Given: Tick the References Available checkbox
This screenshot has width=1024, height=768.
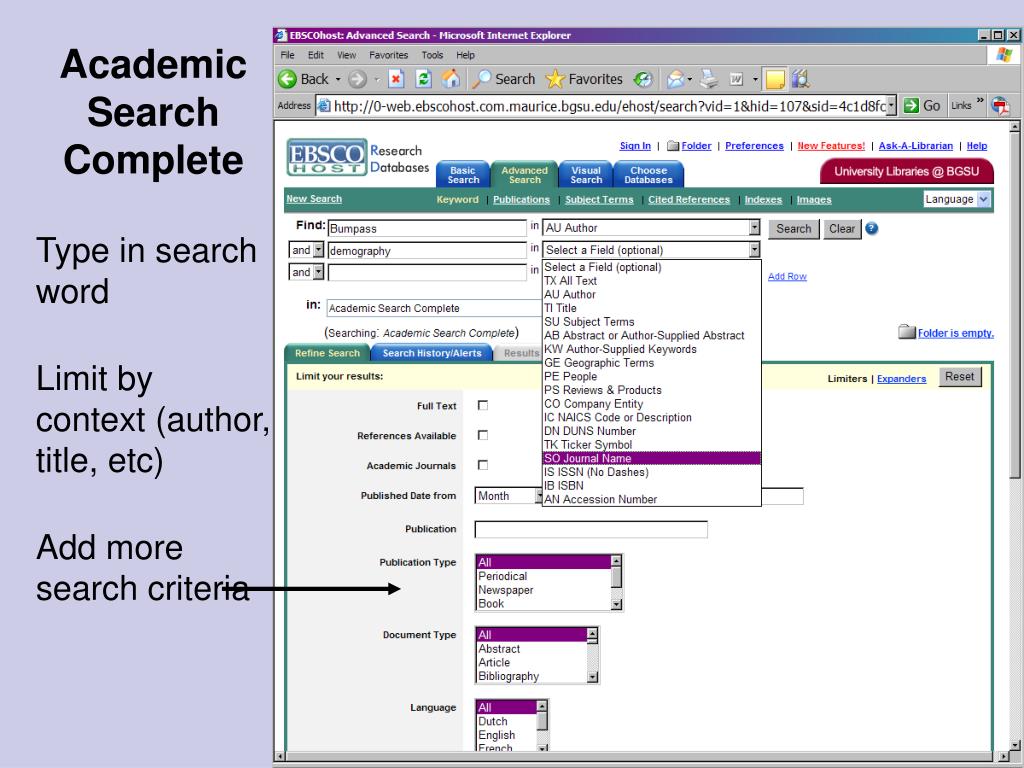Looking at the screenshot, I should click(483, 435).
